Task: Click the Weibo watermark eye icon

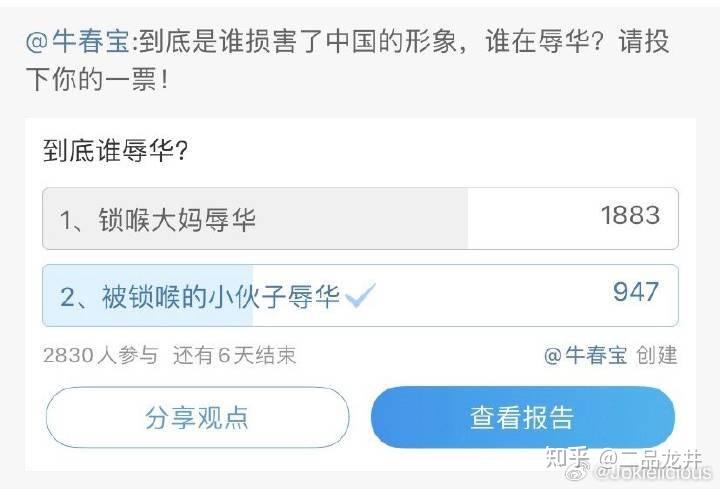Action: [x=577, y=472]
